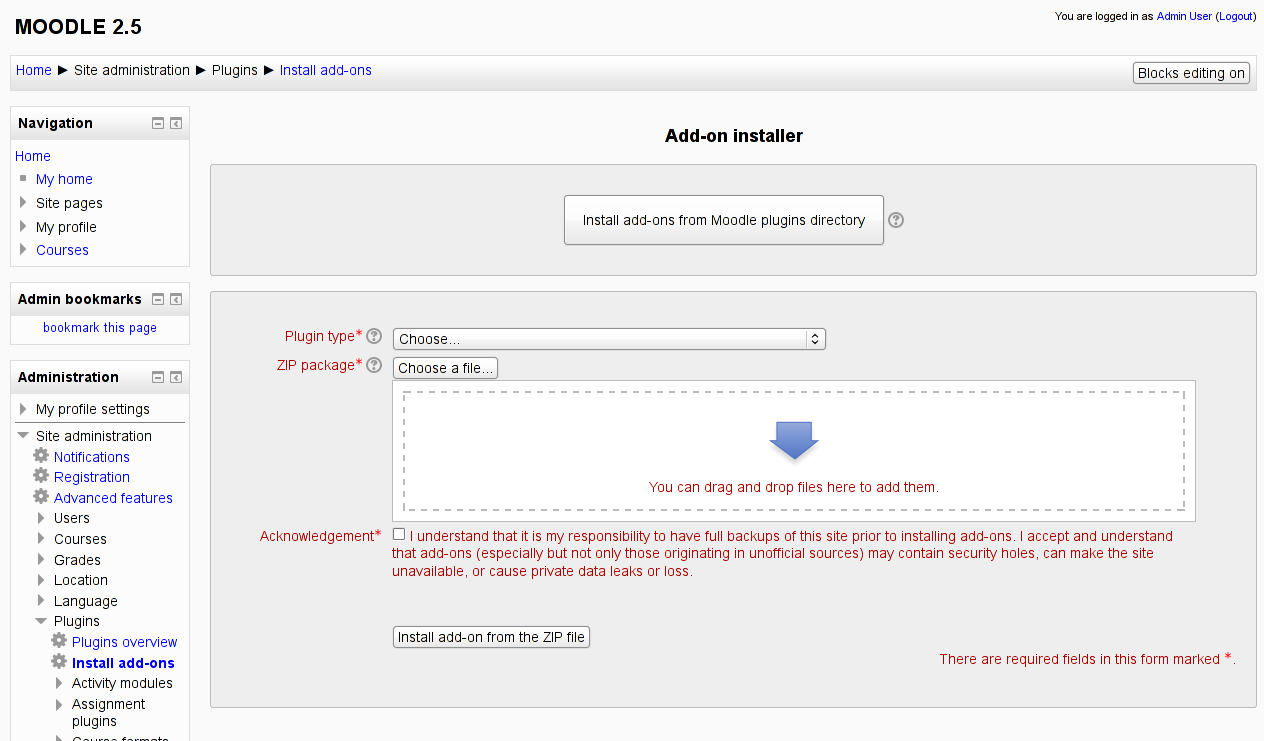Turn Blocks editing on

pyautogui.click(x=1191, y=73)
